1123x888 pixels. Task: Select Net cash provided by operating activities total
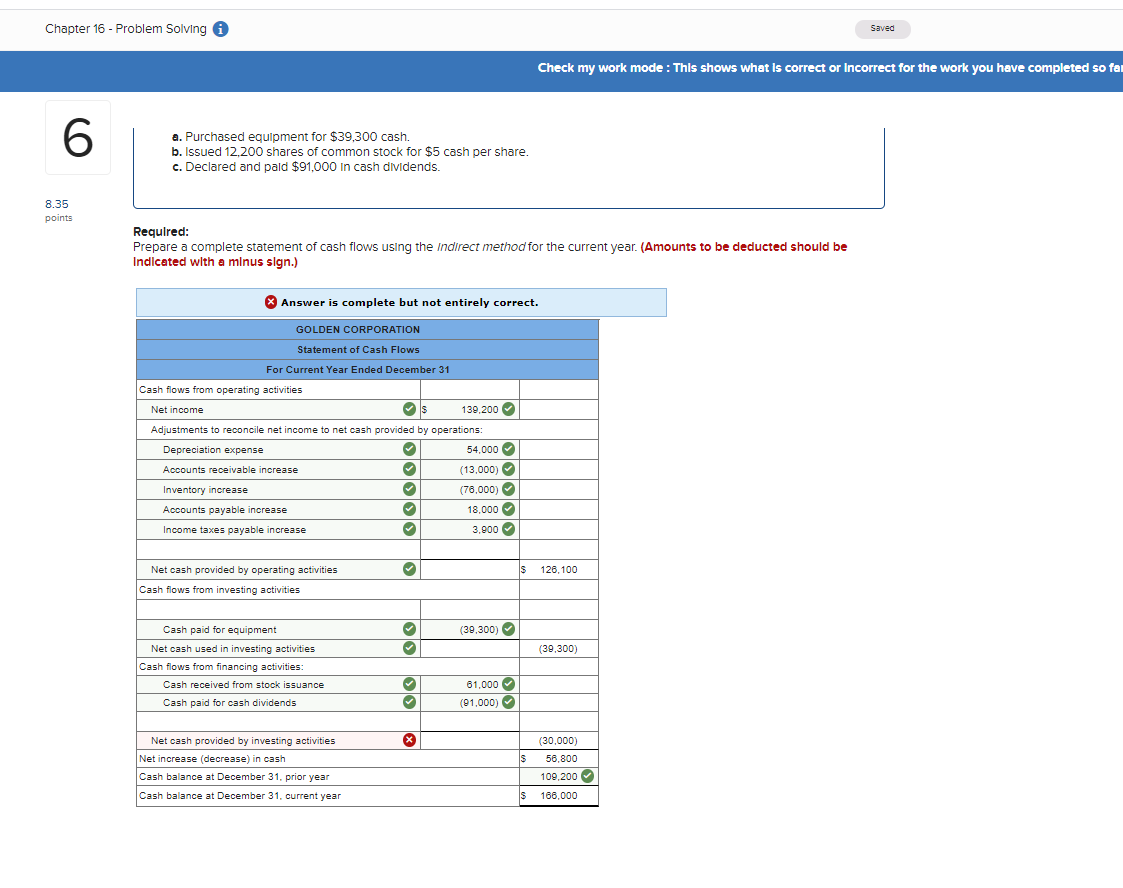[x=559, y=569]
